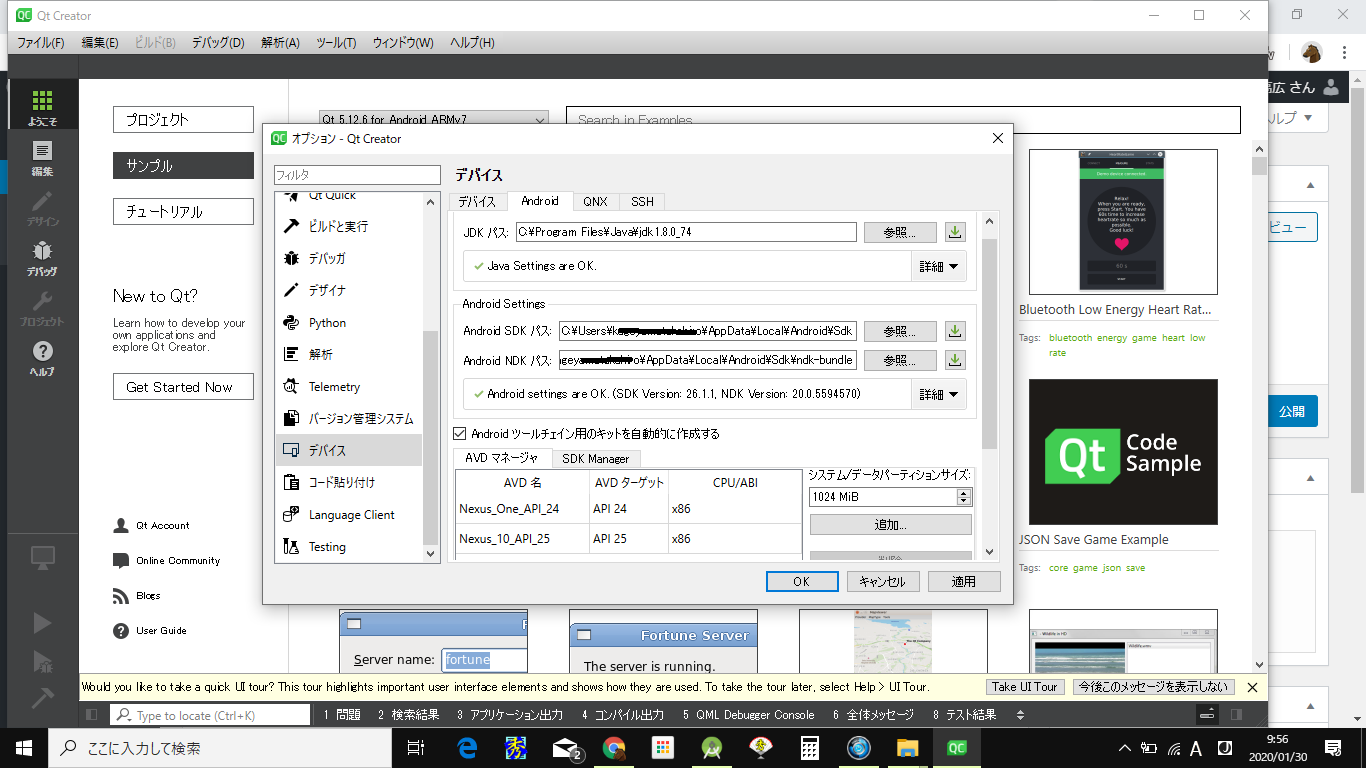Click the JDK path input field
Image resolution: width=1366 pixels, height=768 pixels.
pyautogui.click(x=686, y=232)
